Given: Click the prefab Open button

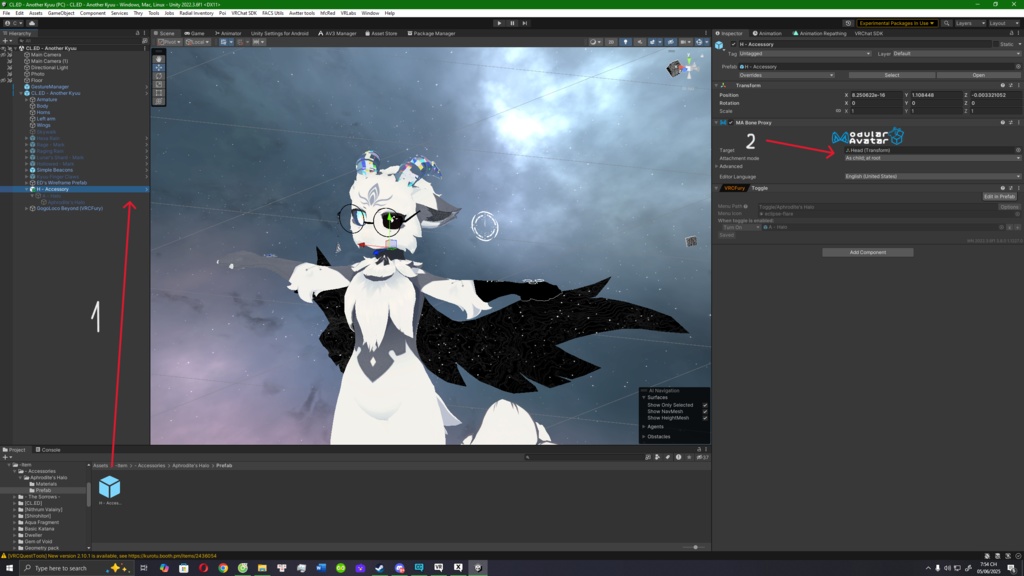Looking at the screenshot, I should pos(978,75).
